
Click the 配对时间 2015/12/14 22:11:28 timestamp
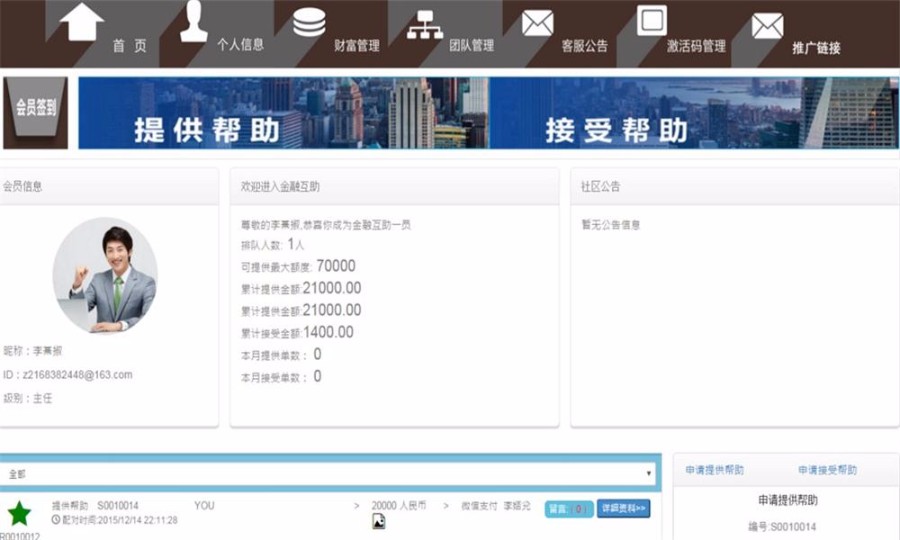click(x=119, y=520)
